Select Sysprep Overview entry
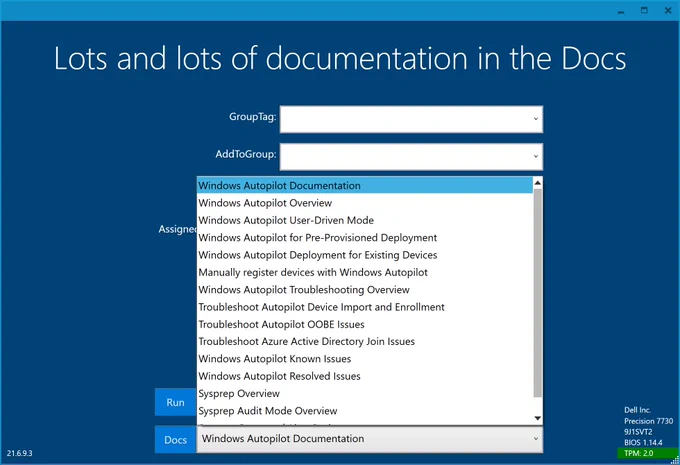The image size is (680, 465). pos(365,393)
